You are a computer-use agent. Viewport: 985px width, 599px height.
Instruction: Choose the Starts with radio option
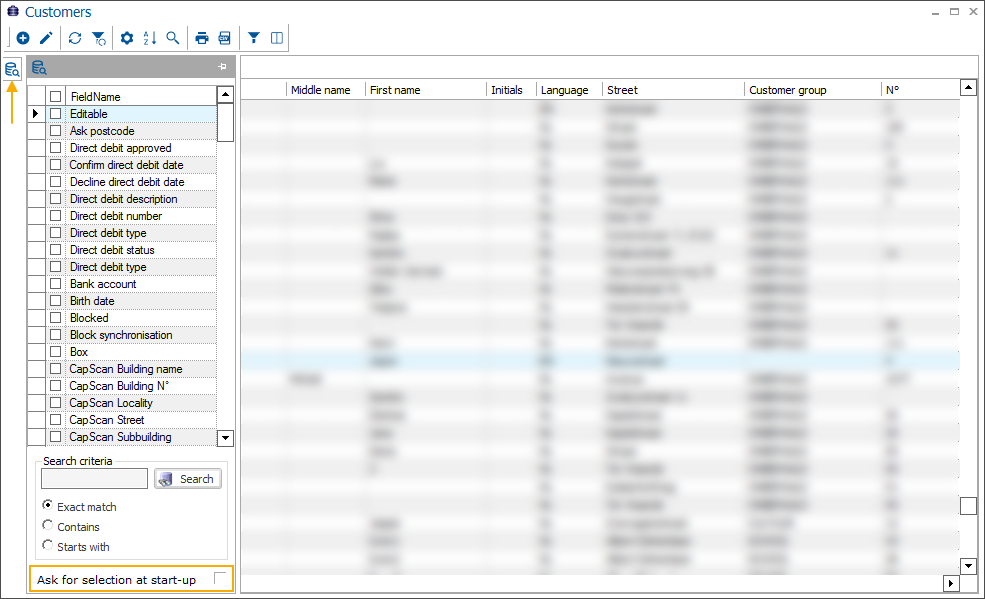pos(48,546)
